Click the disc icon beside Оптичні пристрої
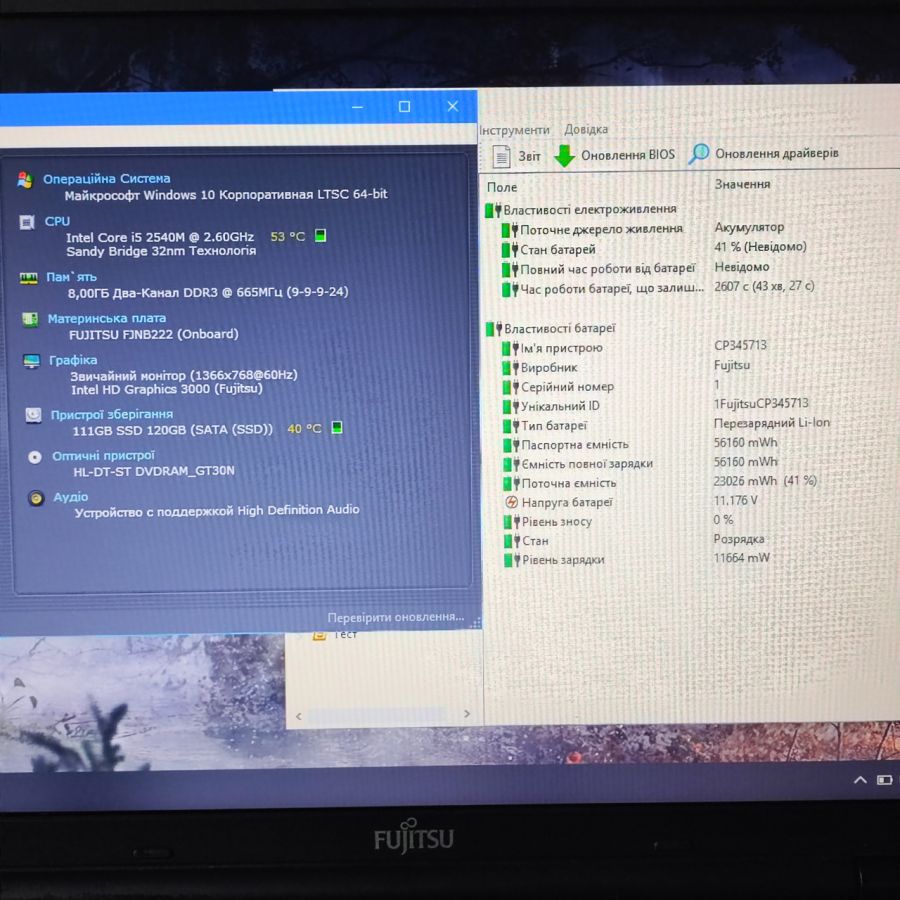Screen dimensions: 900x900 [35, 457]
